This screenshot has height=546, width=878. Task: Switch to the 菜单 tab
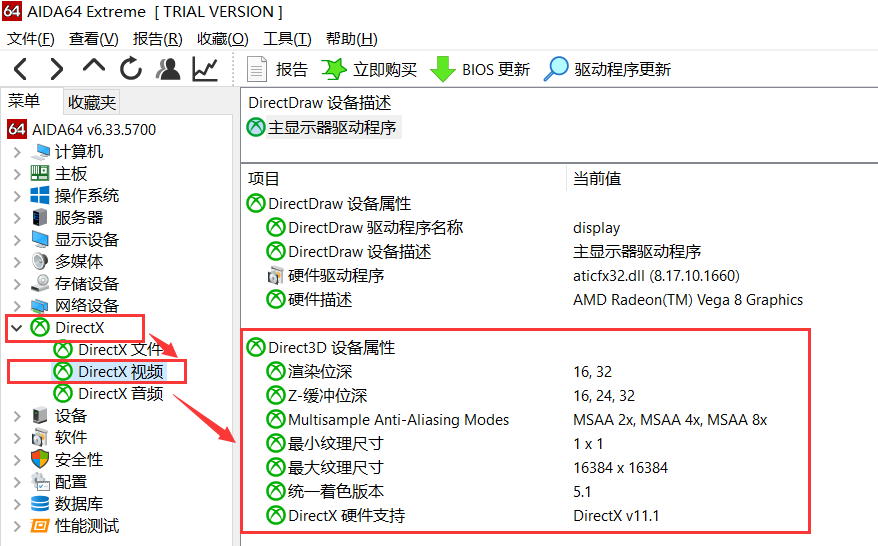(x=24, y=101)
